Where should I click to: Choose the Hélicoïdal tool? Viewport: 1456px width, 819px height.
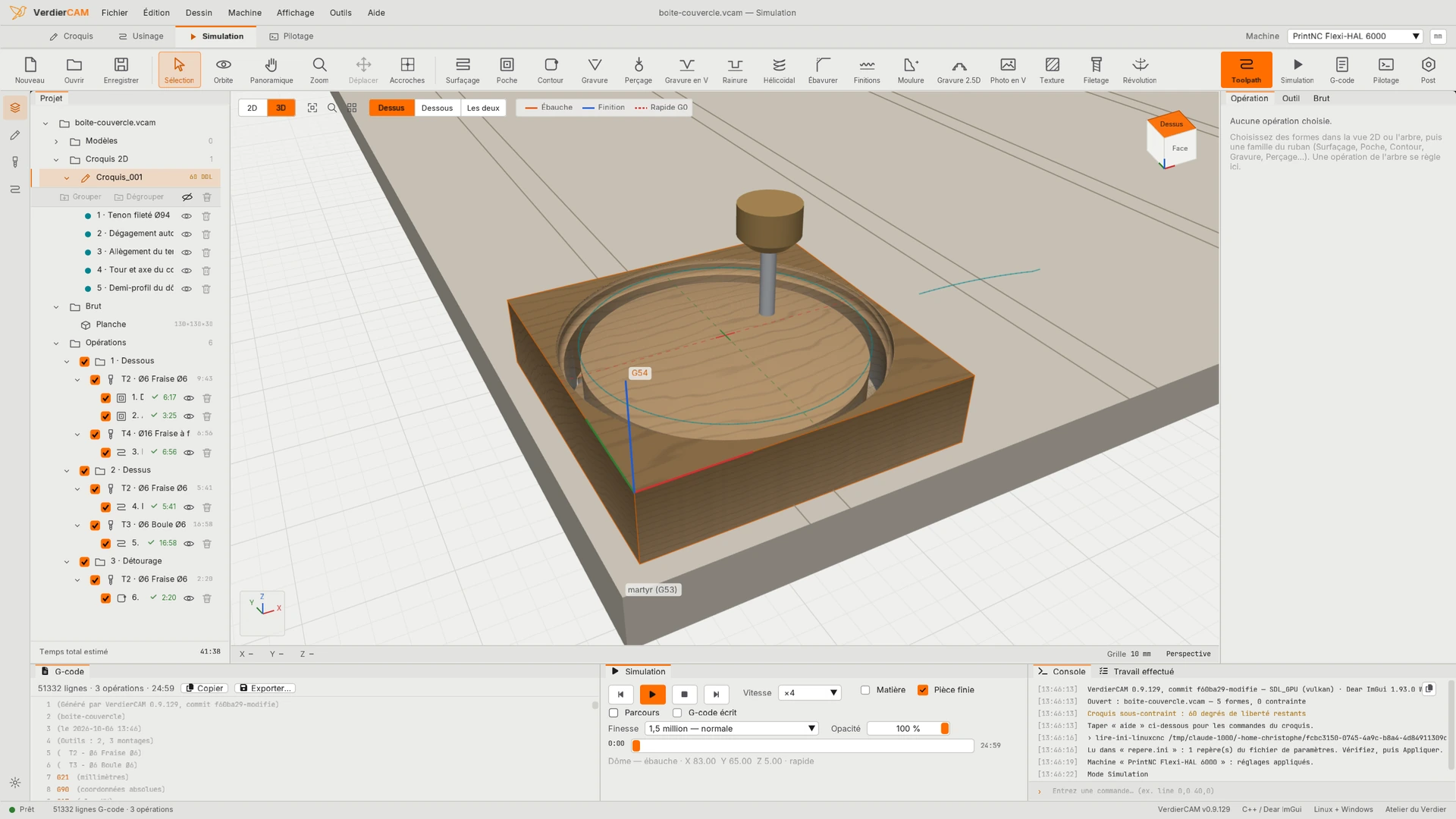(x=779, y=70)
